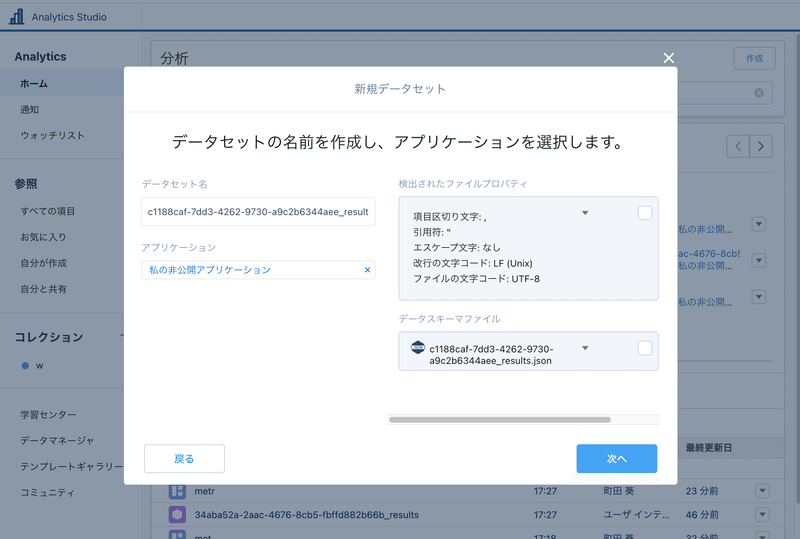Open the dropdown on the first 私の非公開 row
The height and width of the screenshot is (539, 800).
(759, 224)
